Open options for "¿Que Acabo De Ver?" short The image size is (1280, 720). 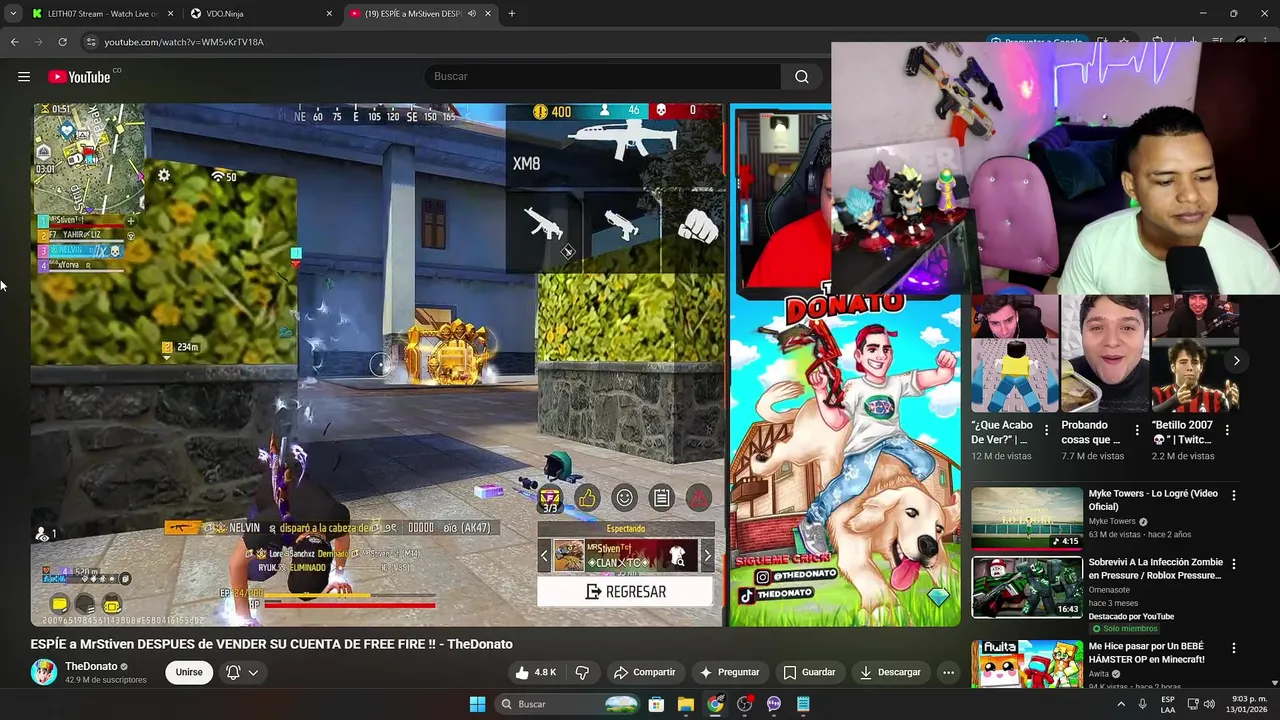[x=1046, y=431]
